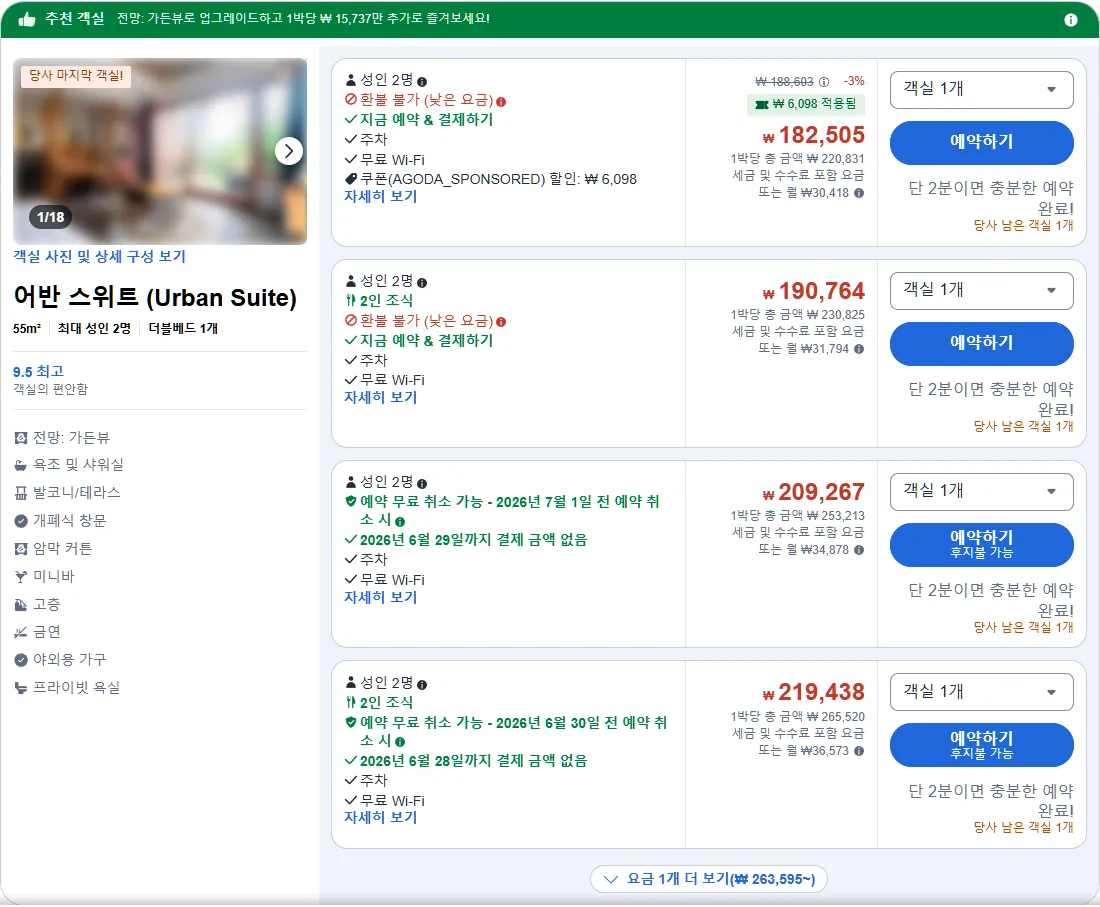The image size is (1100, 907).
Task: Open the 객실 1개 dropdown for the ₩190,764 rate
Action: point(981,290)
